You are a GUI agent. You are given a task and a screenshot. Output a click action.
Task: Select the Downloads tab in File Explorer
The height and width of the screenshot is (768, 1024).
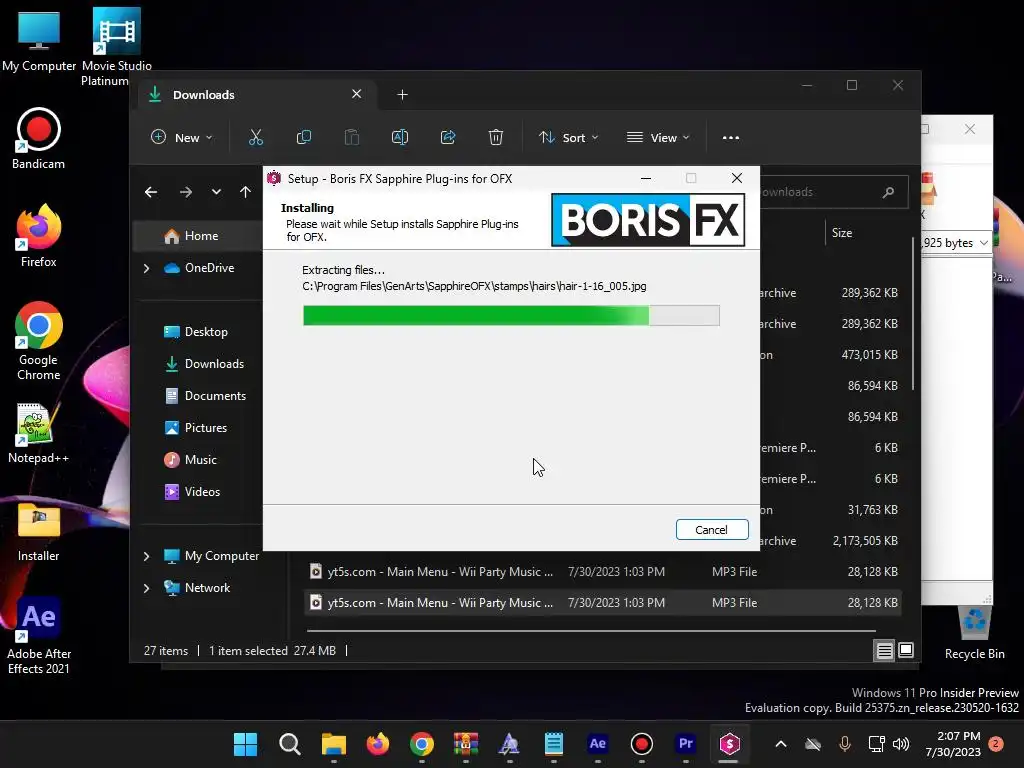[x=255, y=95]
